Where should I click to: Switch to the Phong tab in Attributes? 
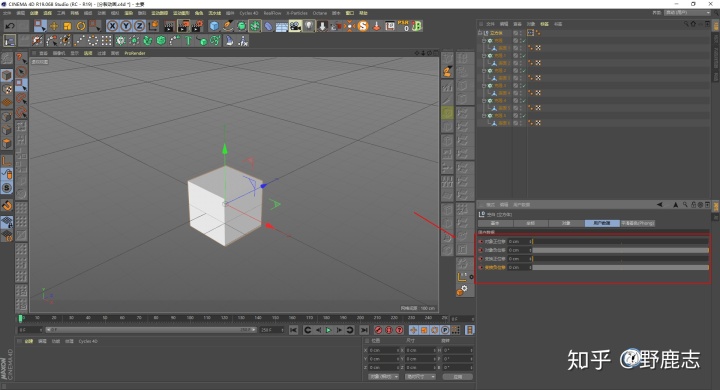click(637, 223)
